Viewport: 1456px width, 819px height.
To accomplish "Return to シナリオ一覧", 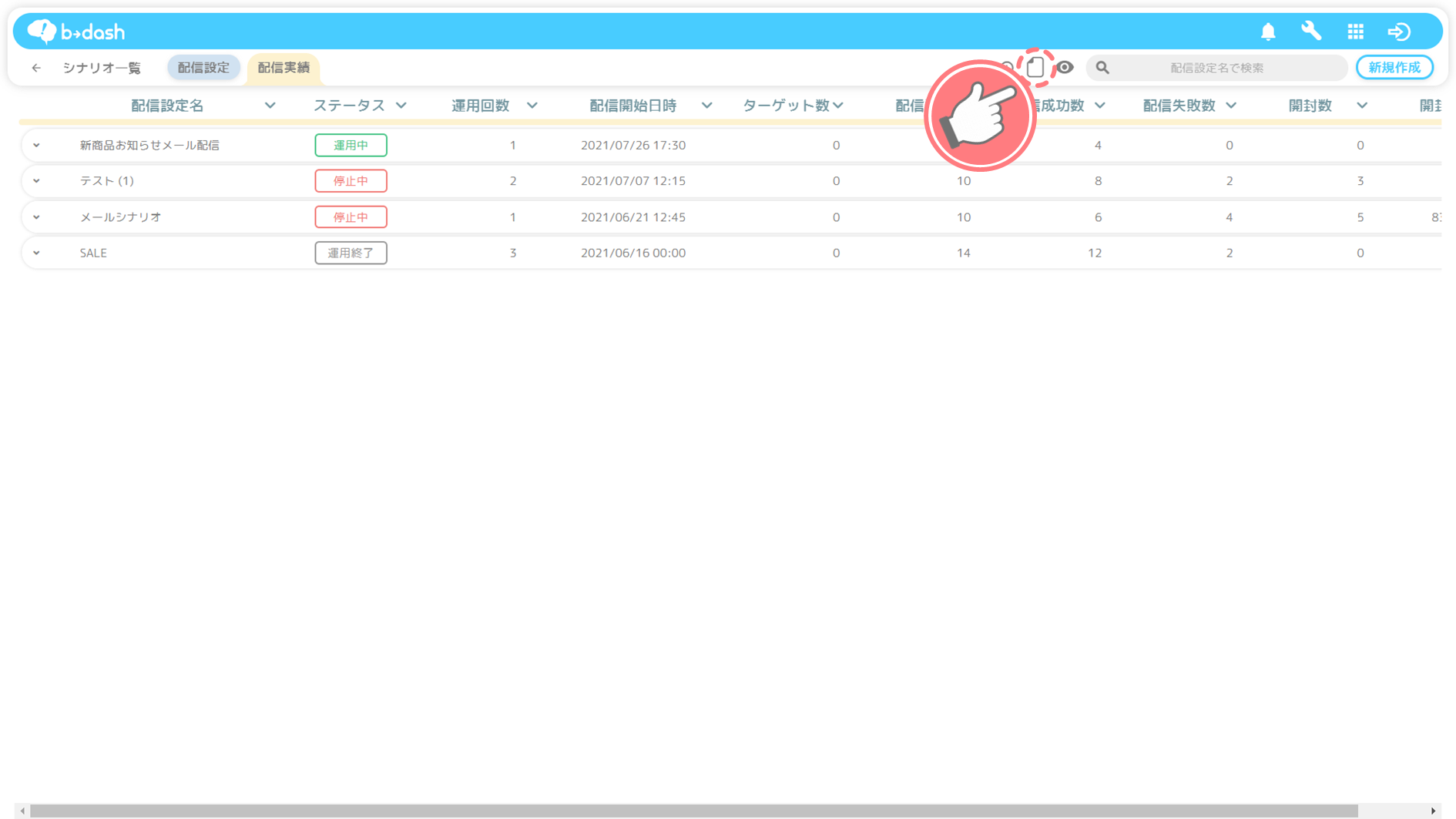I will (x=102, y=68).
